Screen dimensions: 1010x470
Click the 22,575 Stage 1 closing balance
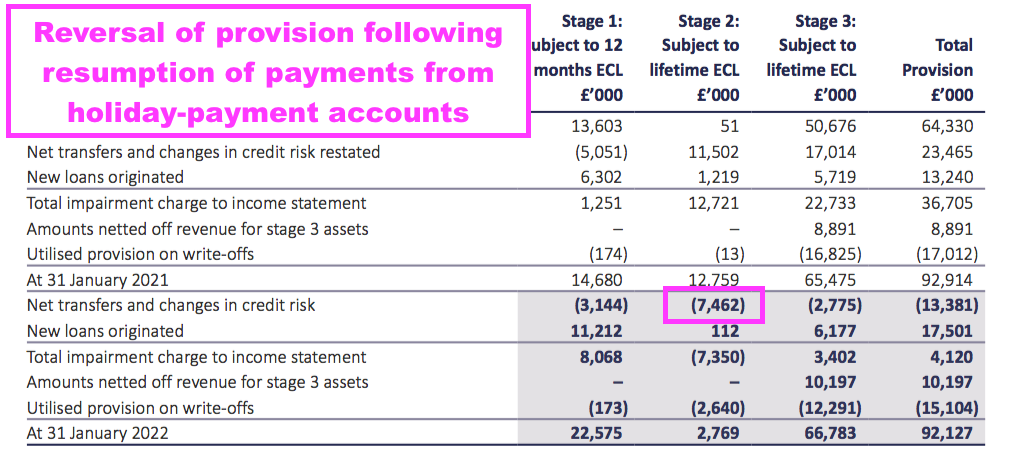[596, 433]
